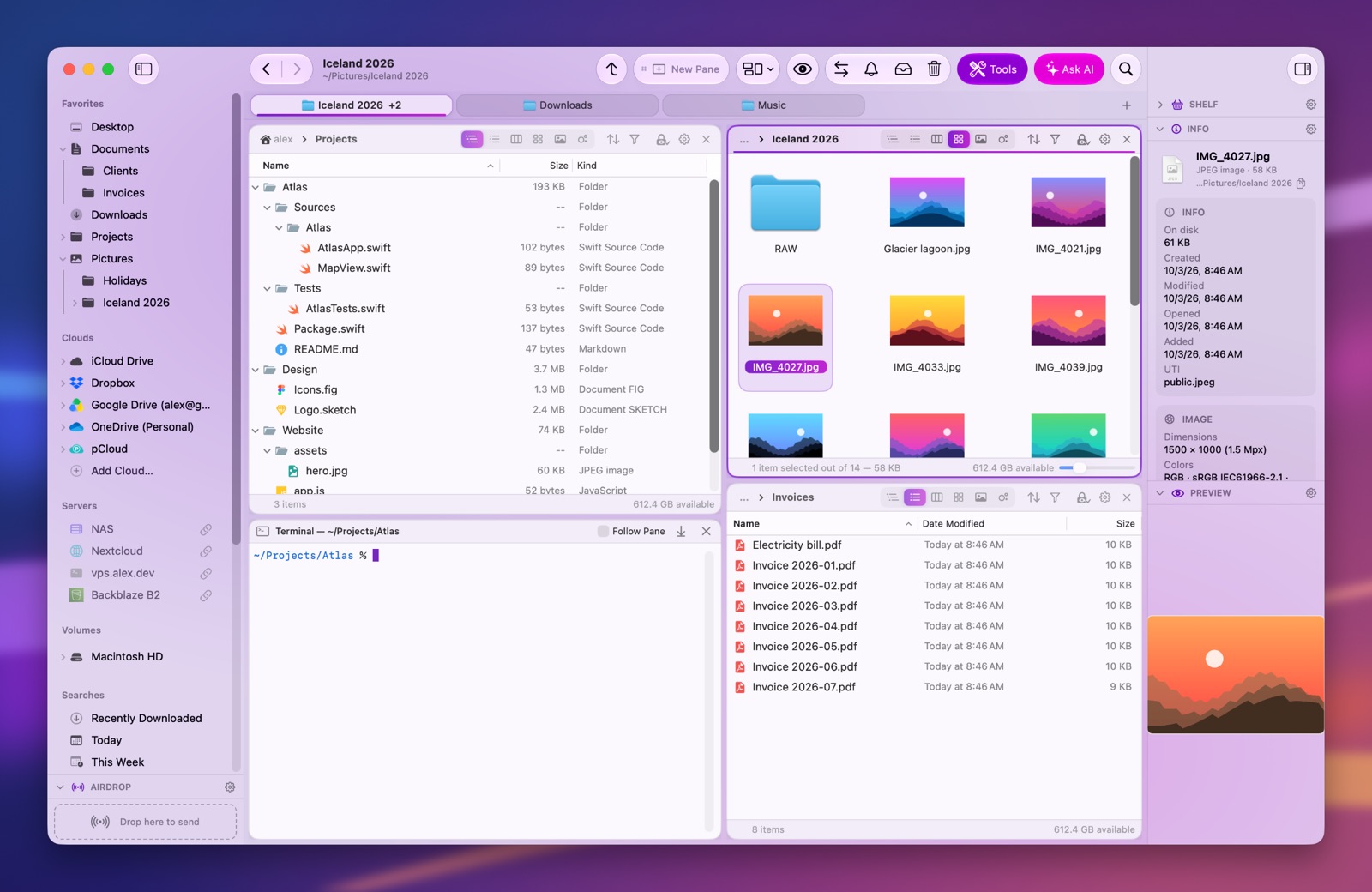Image resolution: width=1372 pixels, height=892 pixels.
Task: Switch to the Music tab
Action: point(763,105)
